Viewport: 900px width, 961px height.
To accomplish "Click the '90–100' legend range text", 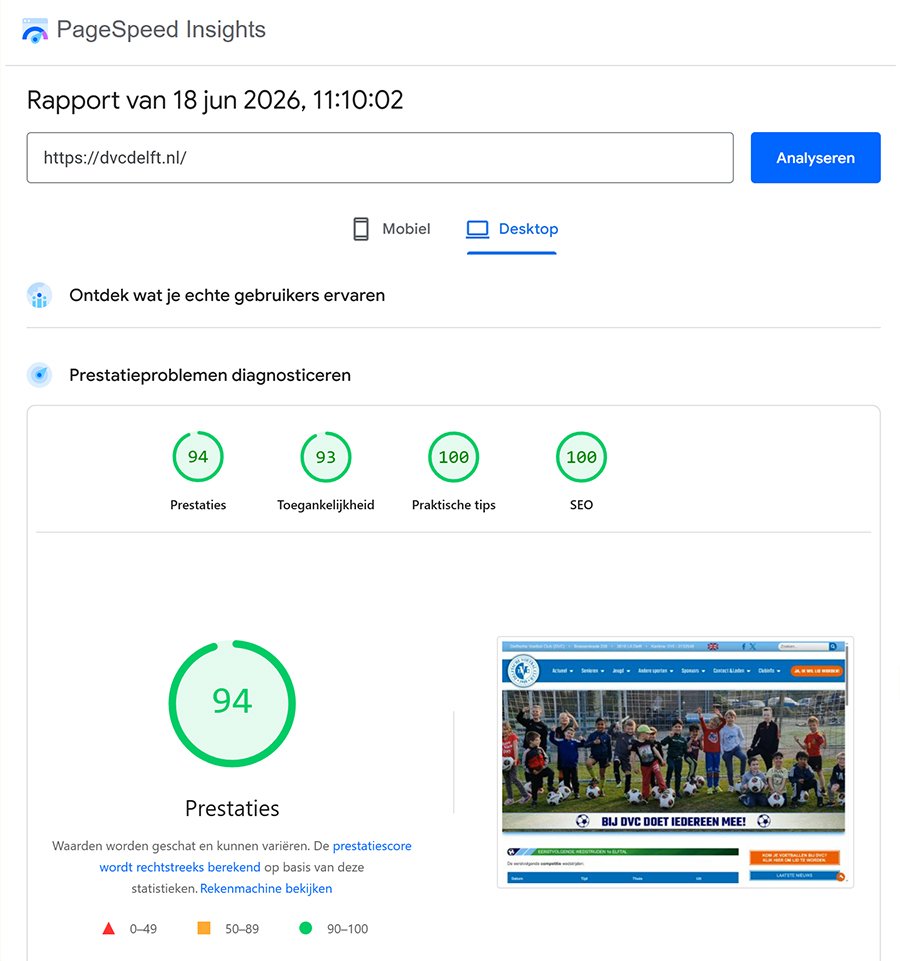I will pos(348,929).
